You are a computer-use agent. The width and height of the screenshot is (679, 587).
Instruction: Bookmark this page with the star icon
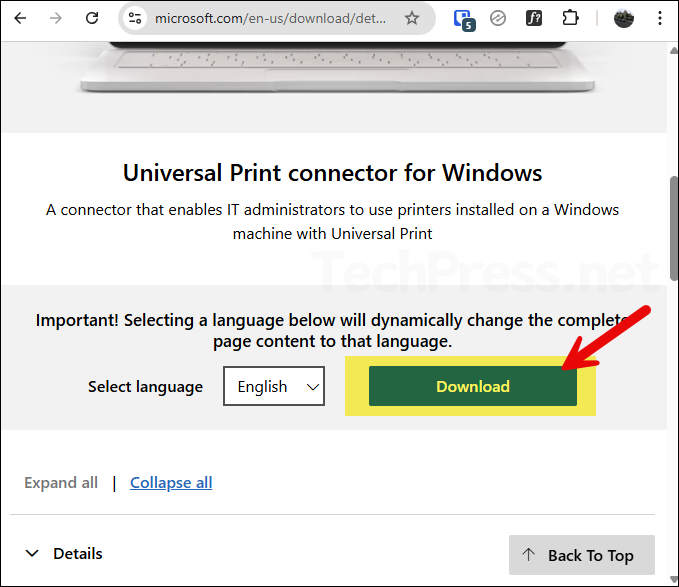click(412, 18)
